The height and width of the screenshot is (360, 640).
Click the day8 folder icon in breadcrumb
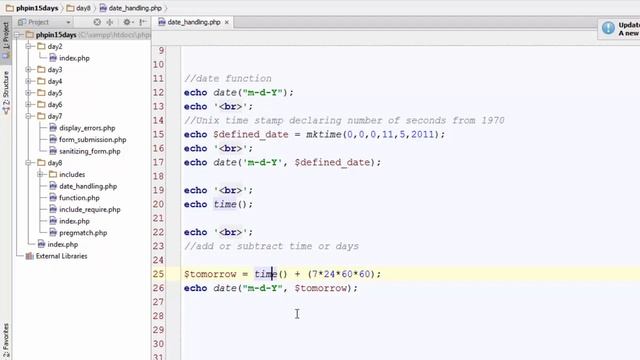[70, 8]
